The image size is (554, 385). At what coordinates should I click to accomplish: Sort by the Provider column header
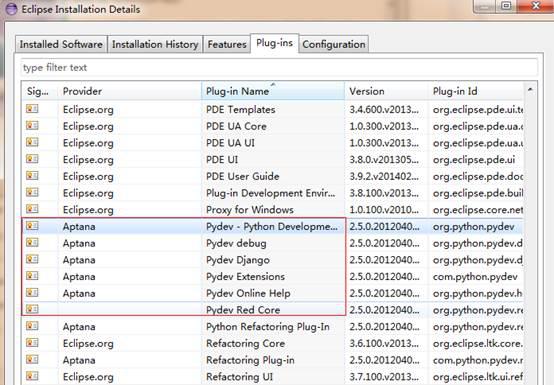[x=129, y=91]
